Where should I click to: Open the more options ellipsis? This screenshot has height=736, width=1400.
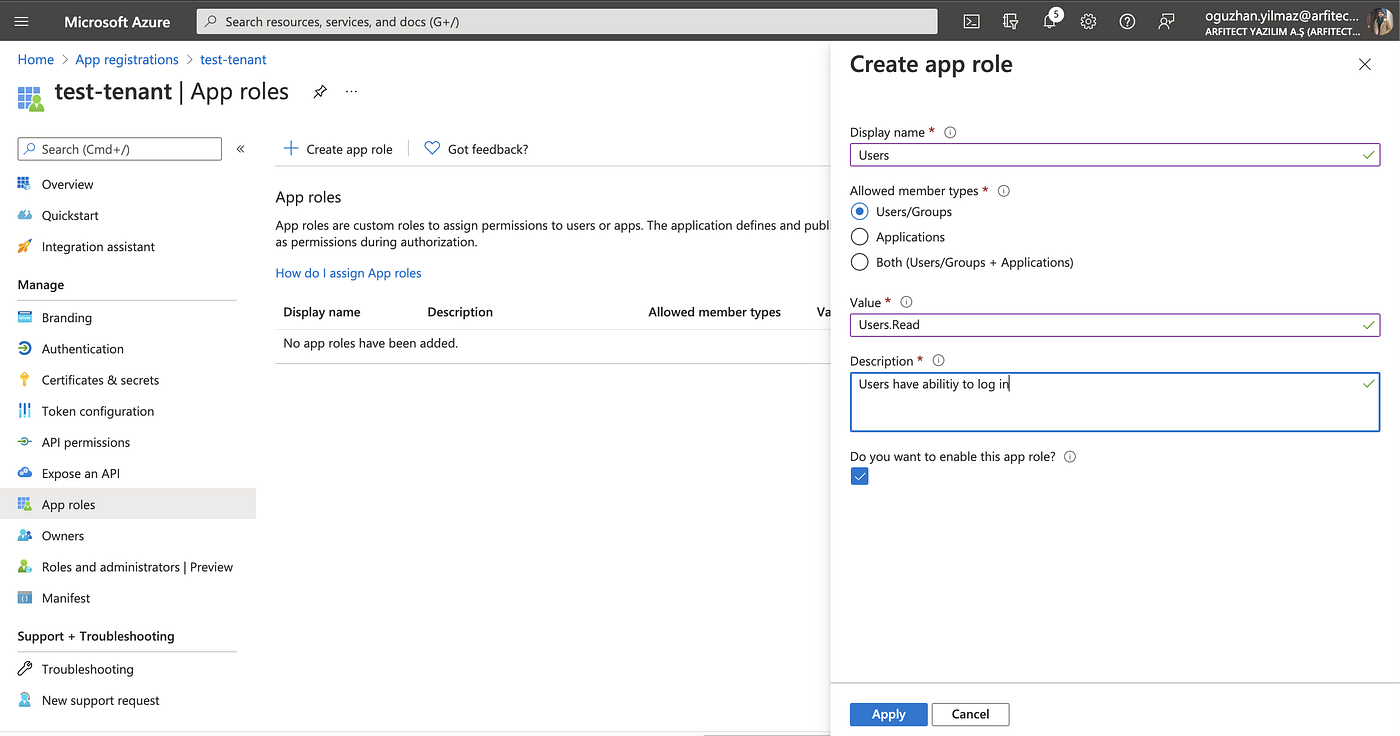(x=351, y=92)
